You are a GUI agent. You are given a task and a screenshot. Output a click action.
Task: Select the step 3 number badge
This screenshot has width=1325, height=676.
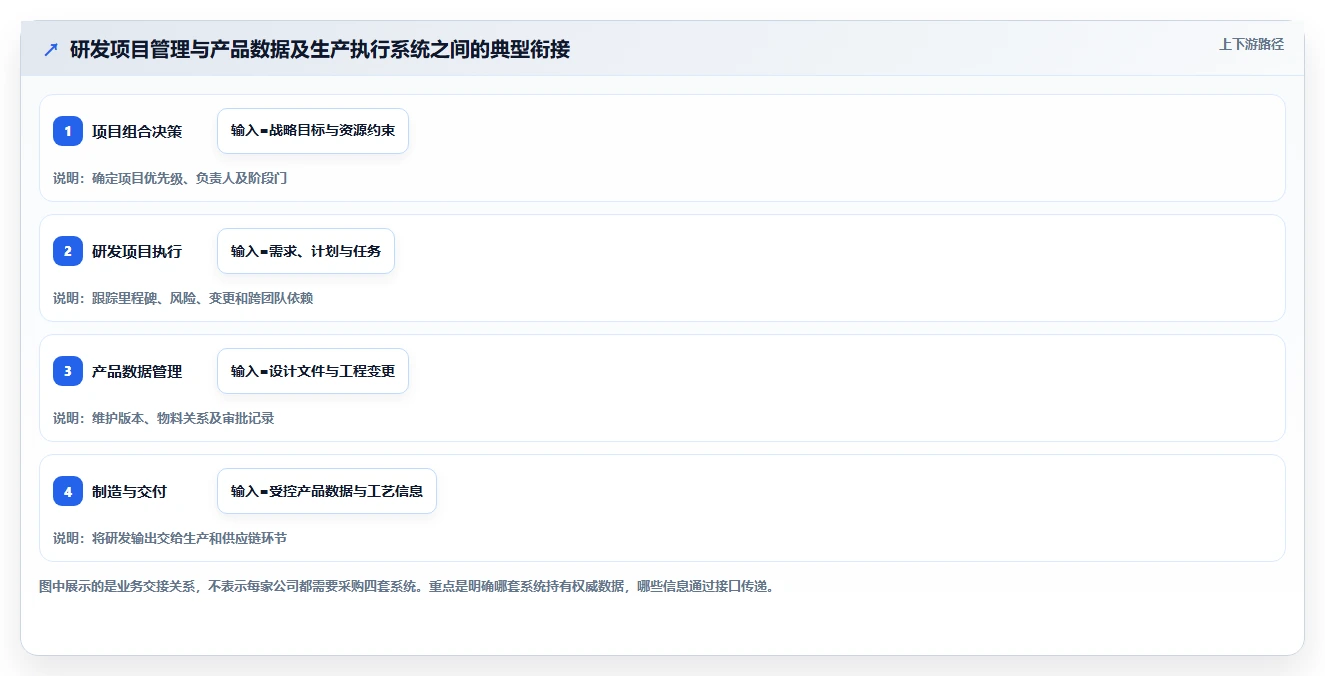click(68, 371)
